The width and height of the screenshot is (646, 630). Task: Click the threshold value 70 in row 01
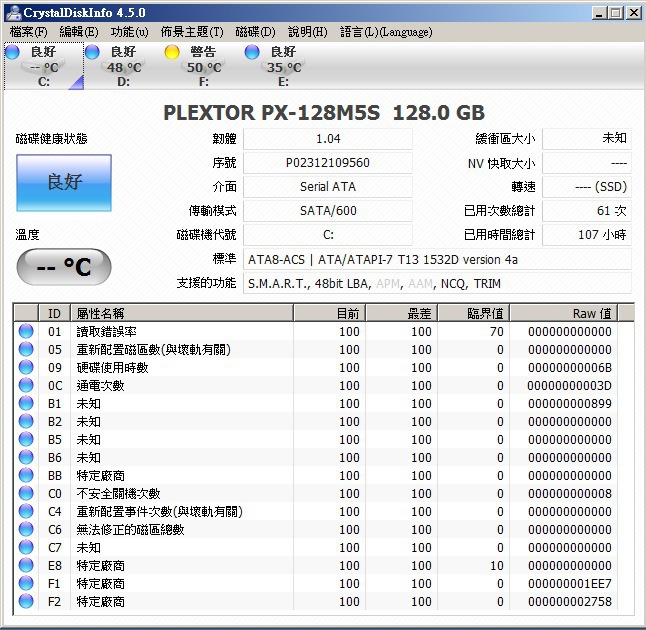pyautogui.click(x=496, y=331)
